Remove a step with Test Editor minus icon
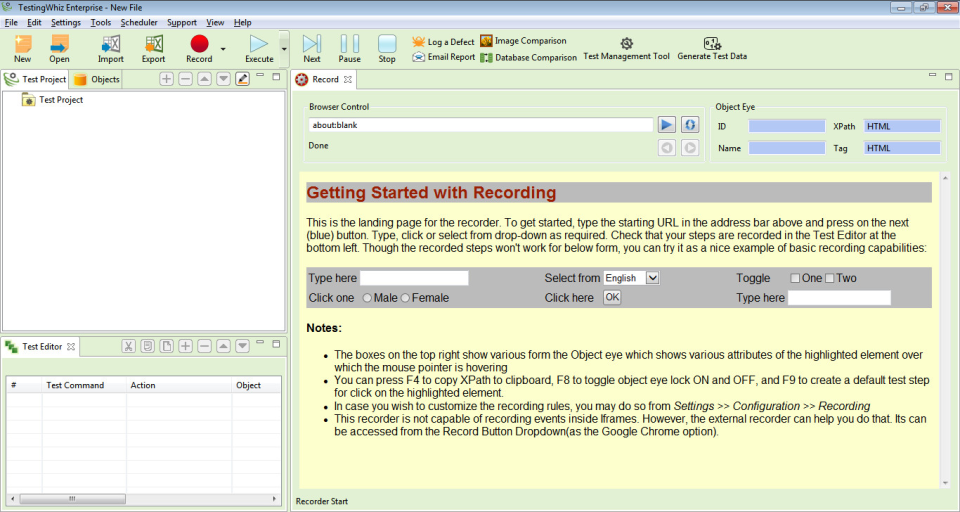Viewport: 960px width, 512px height. tap(204, 346)
